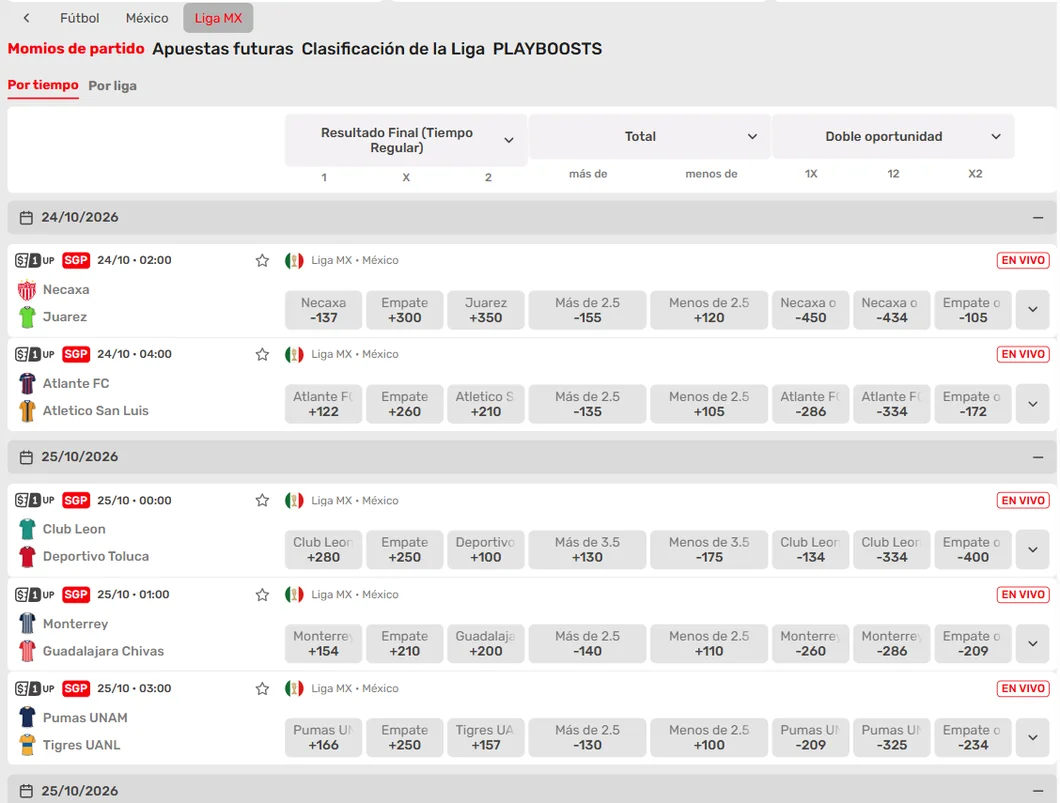Expand more markets for Club Leon match
Screen dimensions: 1060x803
(1033, 550)
